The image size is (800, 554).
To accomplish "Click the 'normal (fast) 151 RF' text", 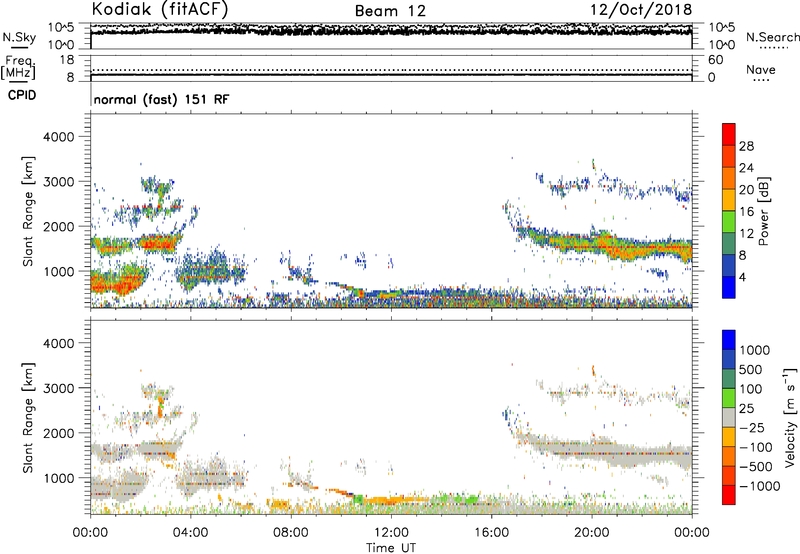I will click(162, 99).
